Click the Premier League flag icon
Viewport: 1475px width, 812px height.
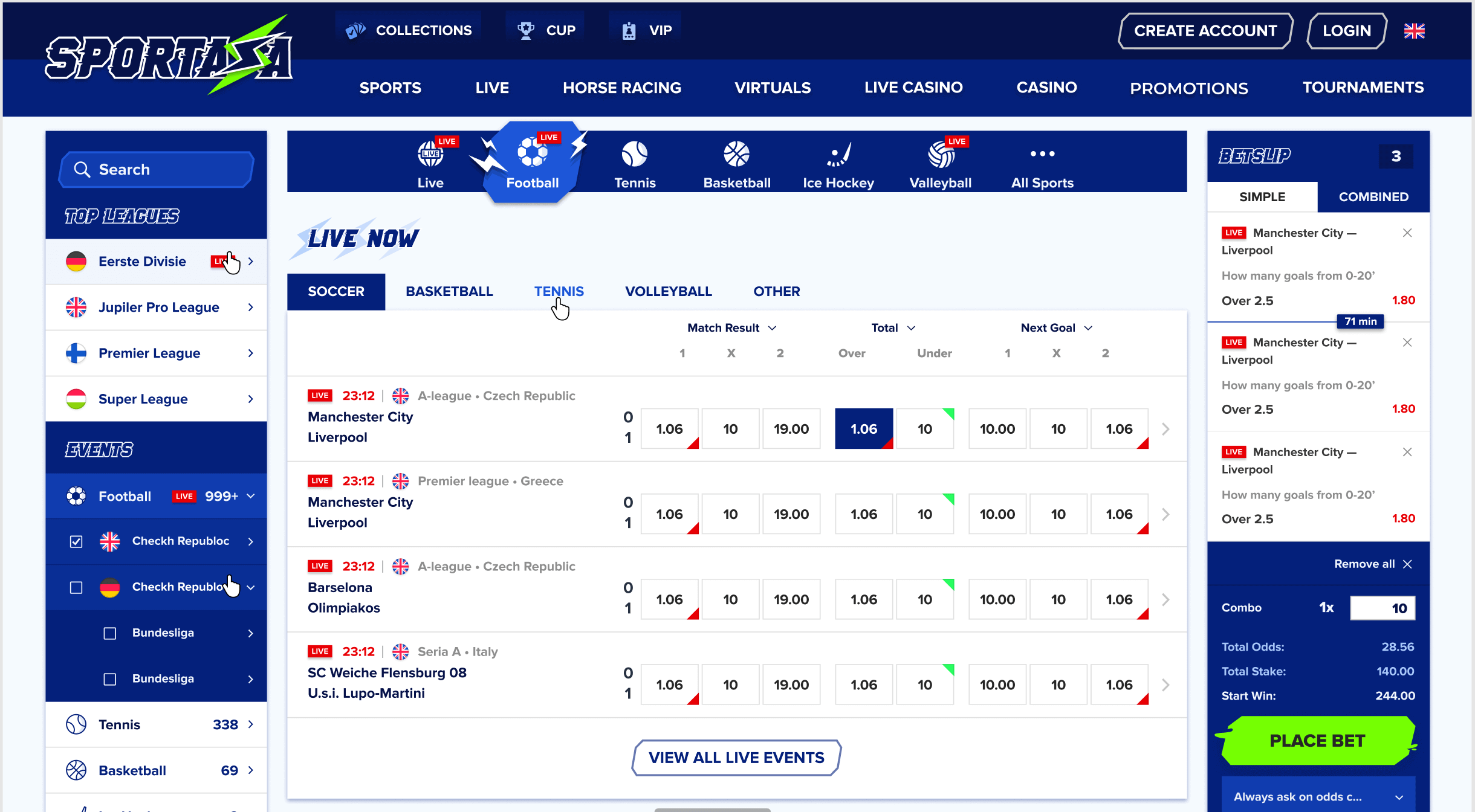(x=76, y=353)
